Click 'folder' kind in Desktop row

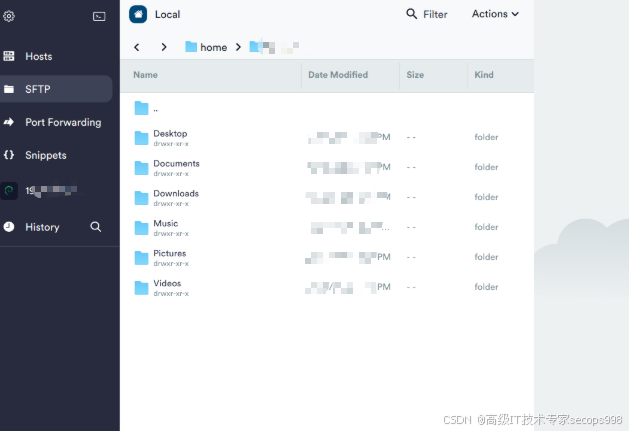coord(486,137)
